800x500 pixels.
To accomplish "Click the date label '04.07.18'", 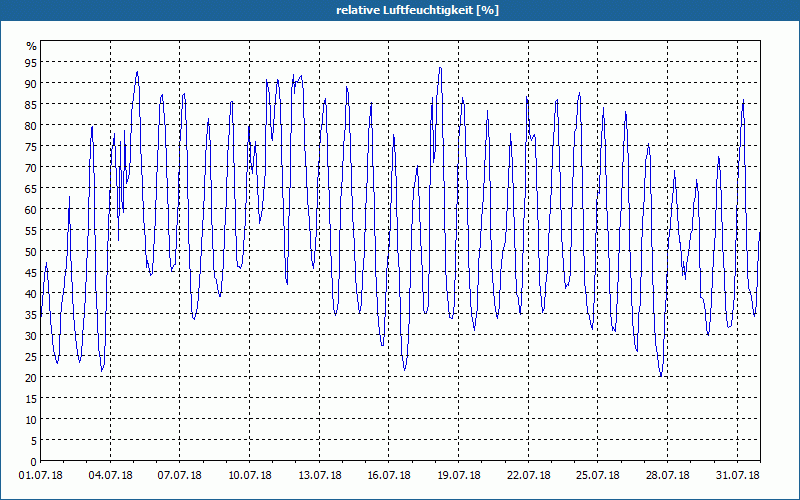I will (110, 476).
